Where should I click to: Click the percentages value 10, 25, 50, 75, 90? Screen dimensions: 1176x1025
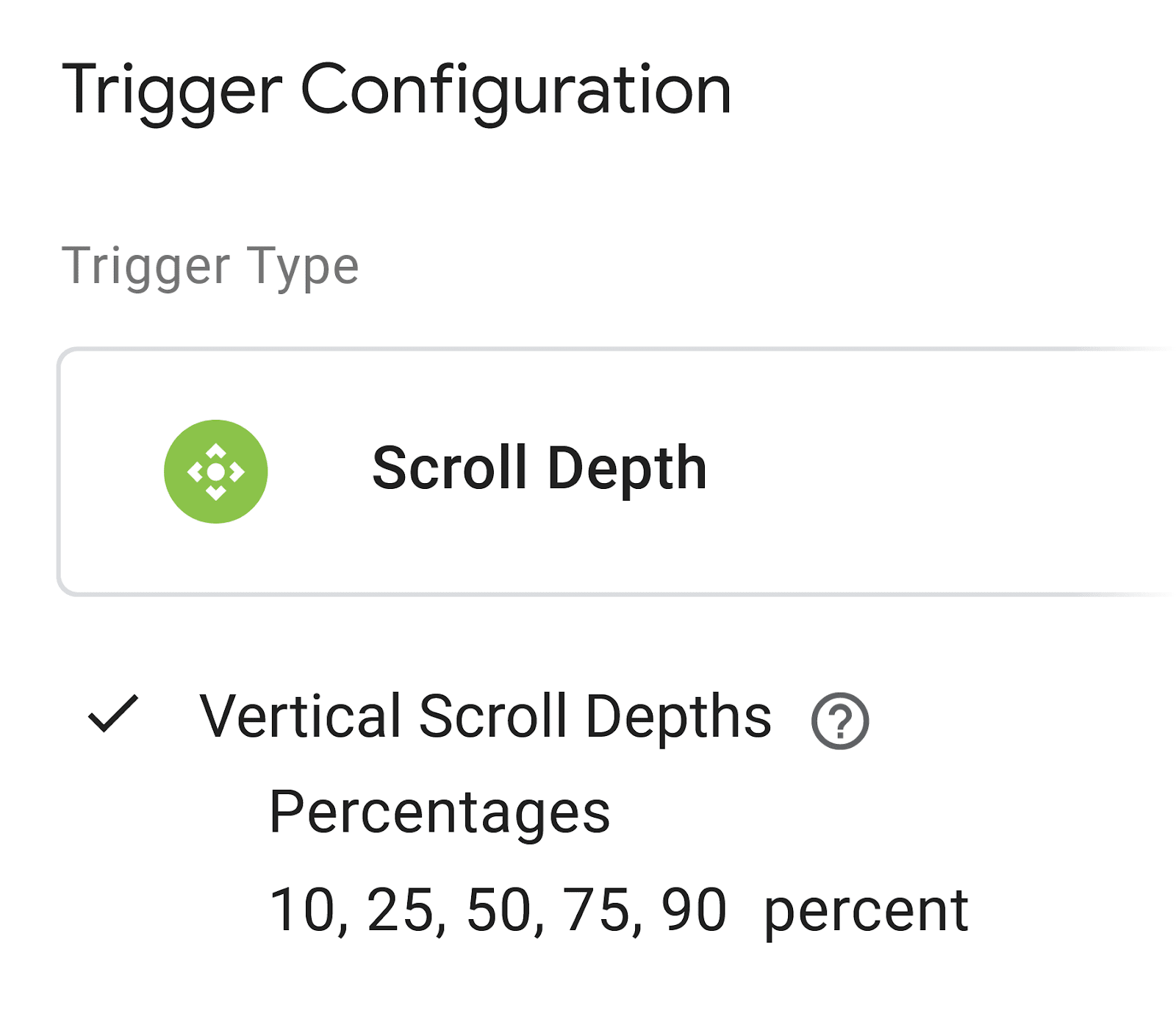498,908
